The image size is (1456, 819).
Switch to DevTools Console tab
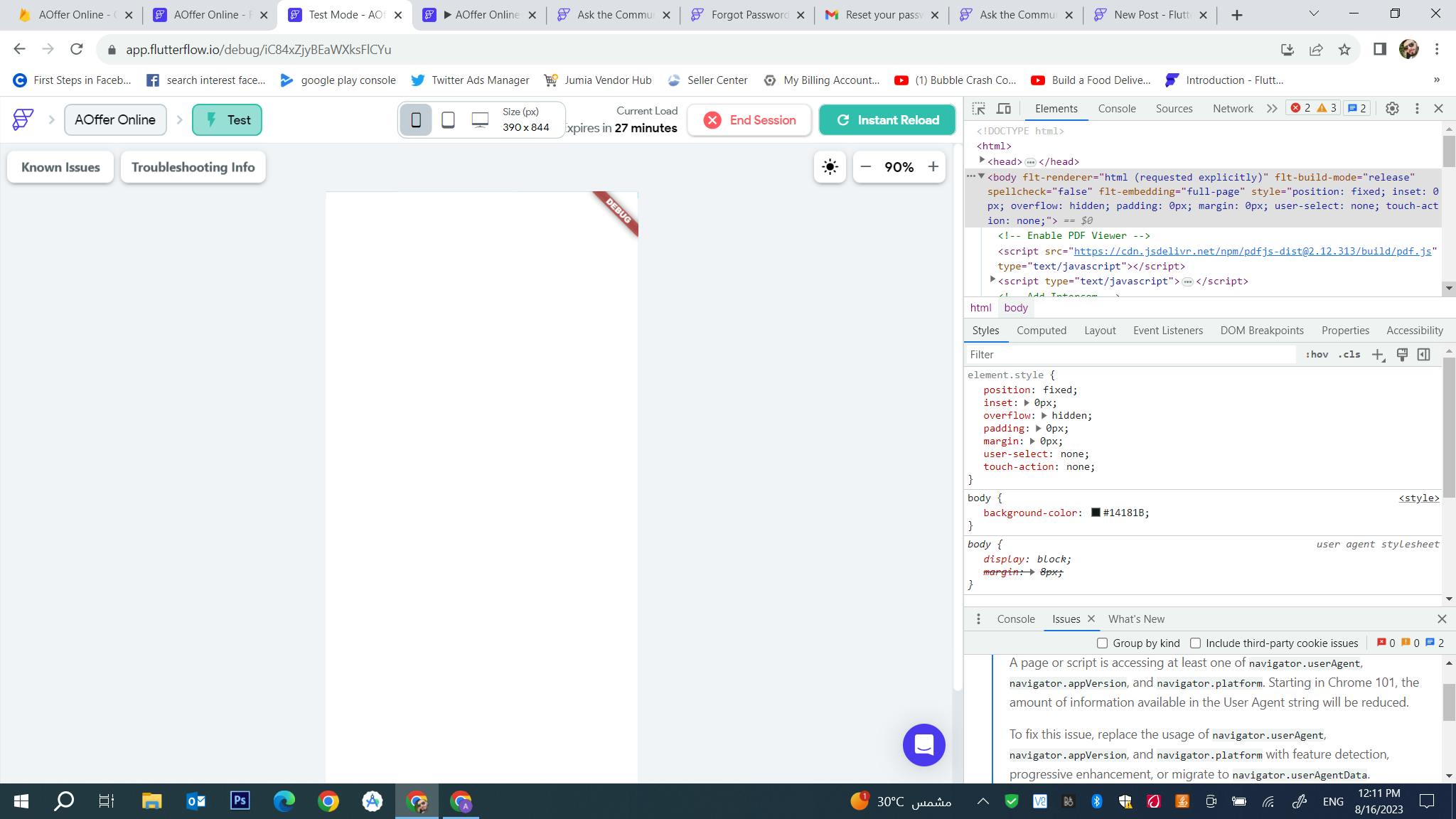(1116, 109)
